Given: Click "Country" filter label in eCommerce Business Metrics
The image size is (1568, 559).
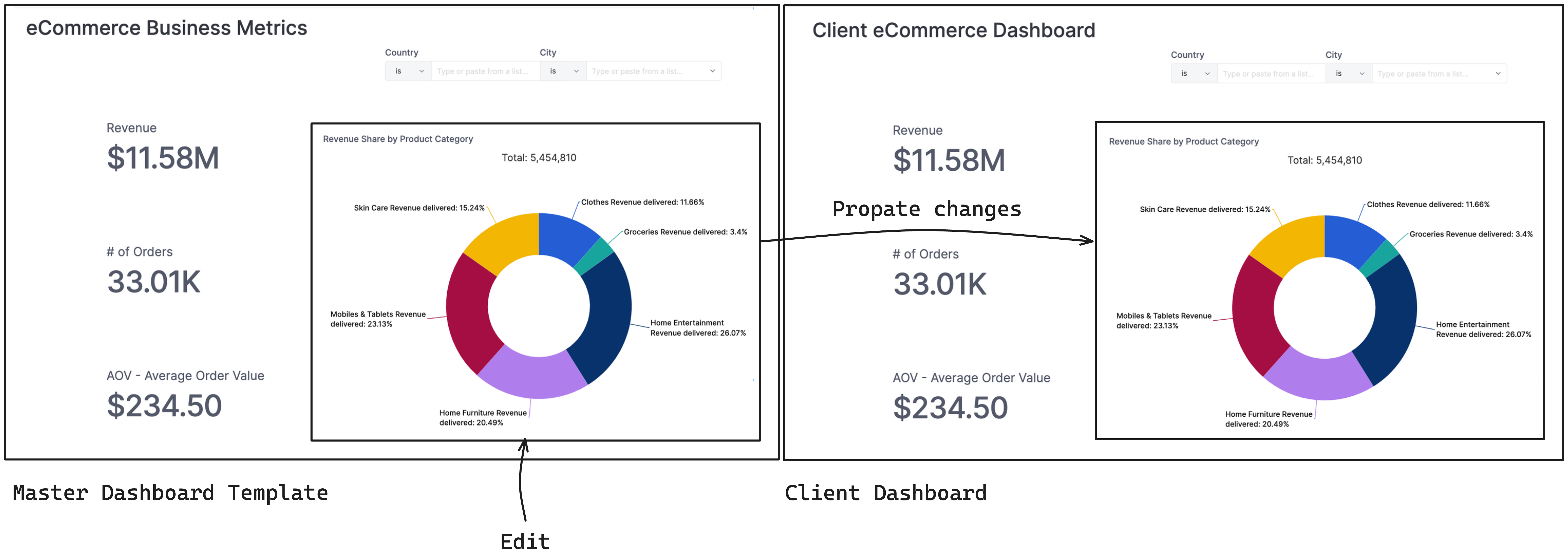Looking at the screenshot, I should pos(402,53).
